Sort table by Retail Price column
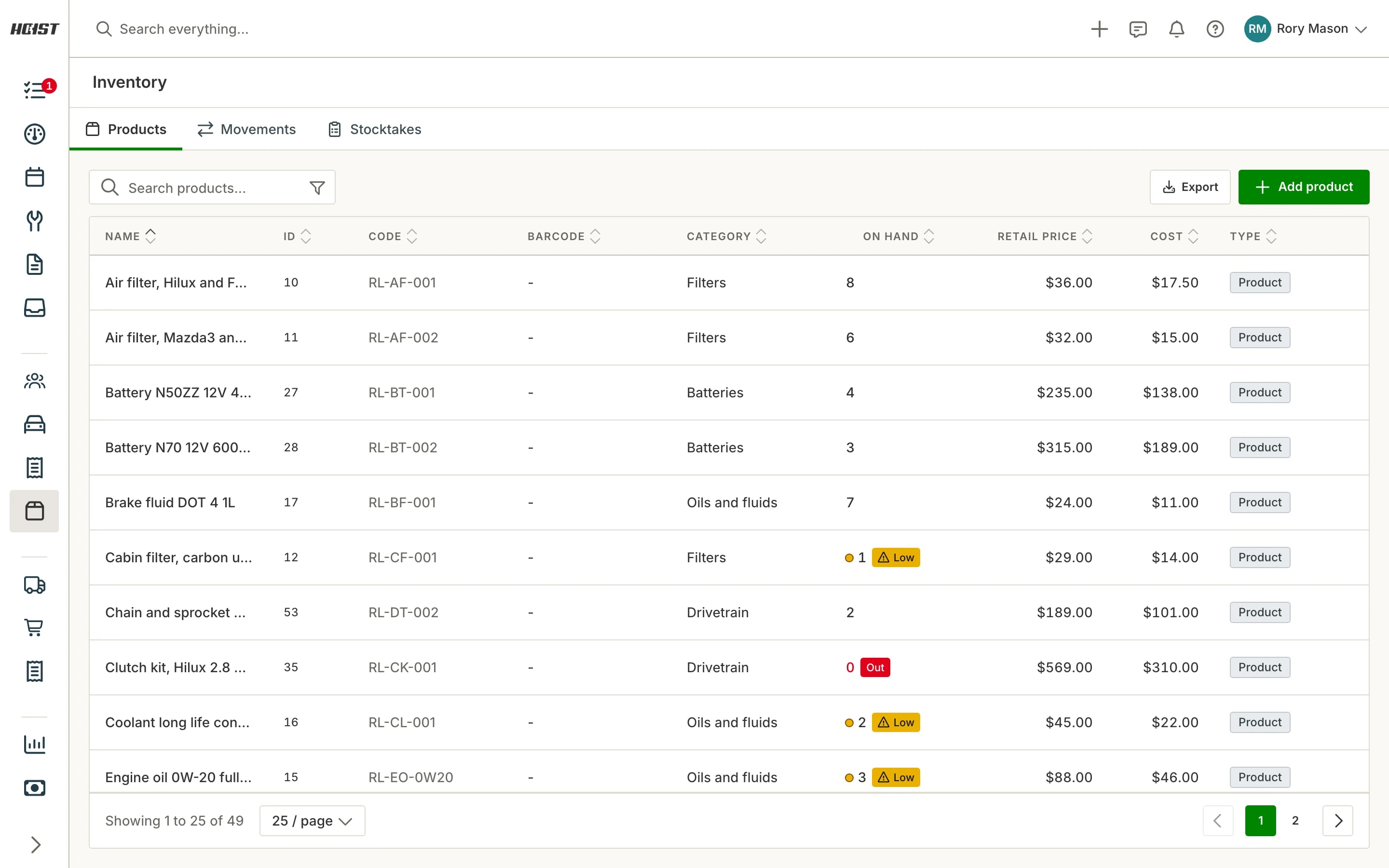Screen dimensions: 1389x868 coord(1045,236)
